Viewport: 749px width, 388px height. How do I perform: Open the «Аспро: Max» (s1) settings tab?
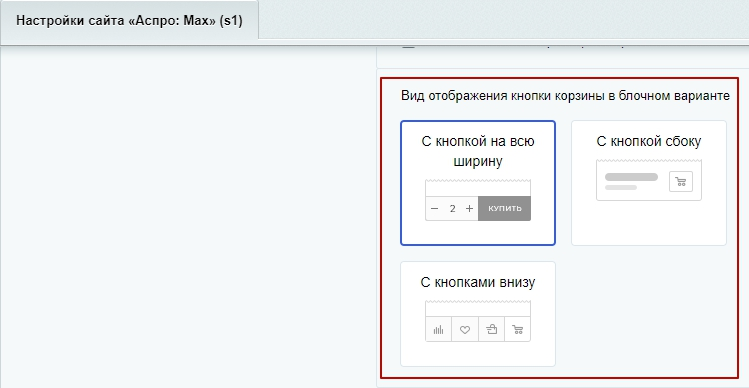pos(129,22)
